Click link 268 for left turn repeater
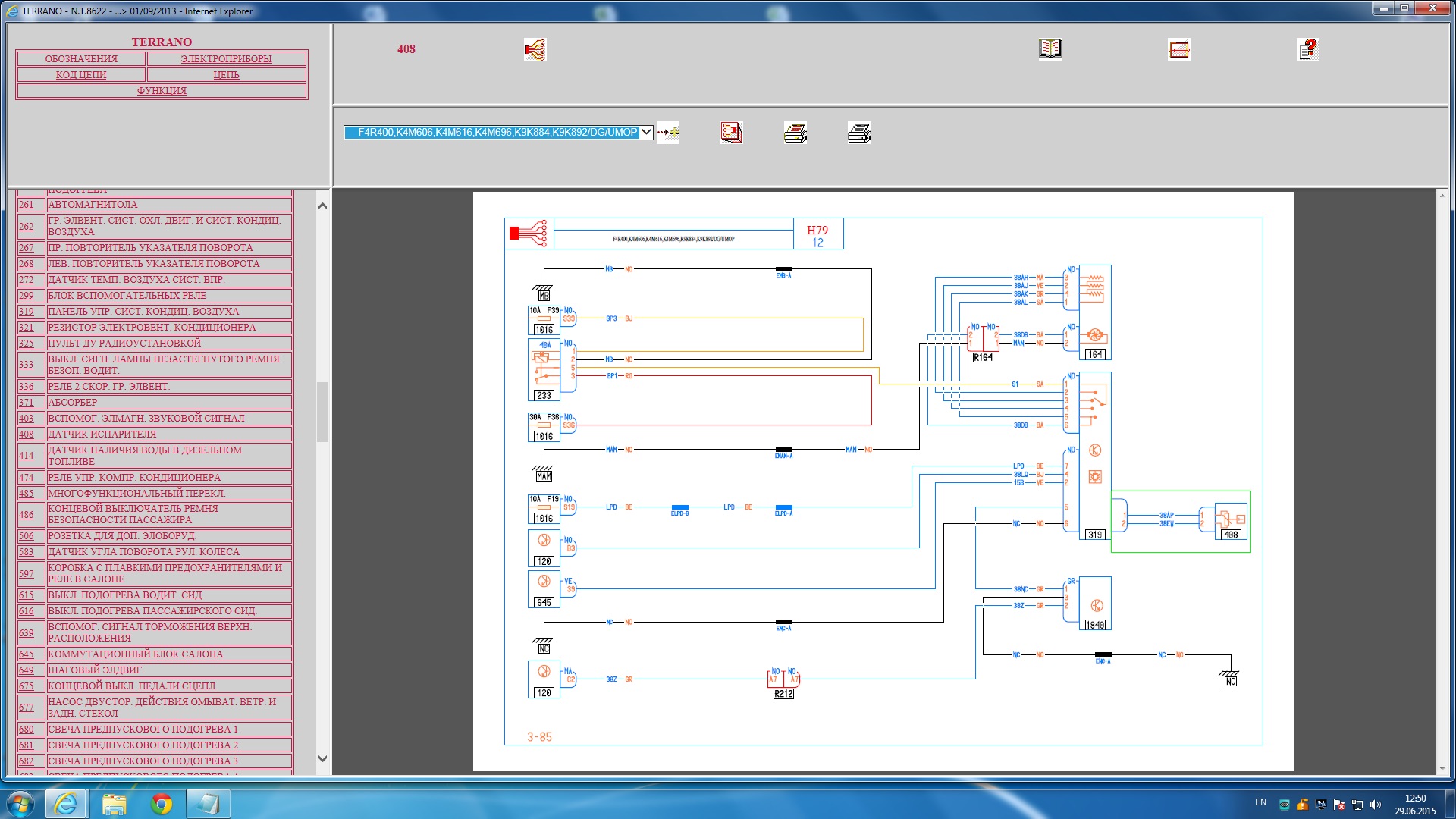This screenshot has width=1456, height=819. 27,264
